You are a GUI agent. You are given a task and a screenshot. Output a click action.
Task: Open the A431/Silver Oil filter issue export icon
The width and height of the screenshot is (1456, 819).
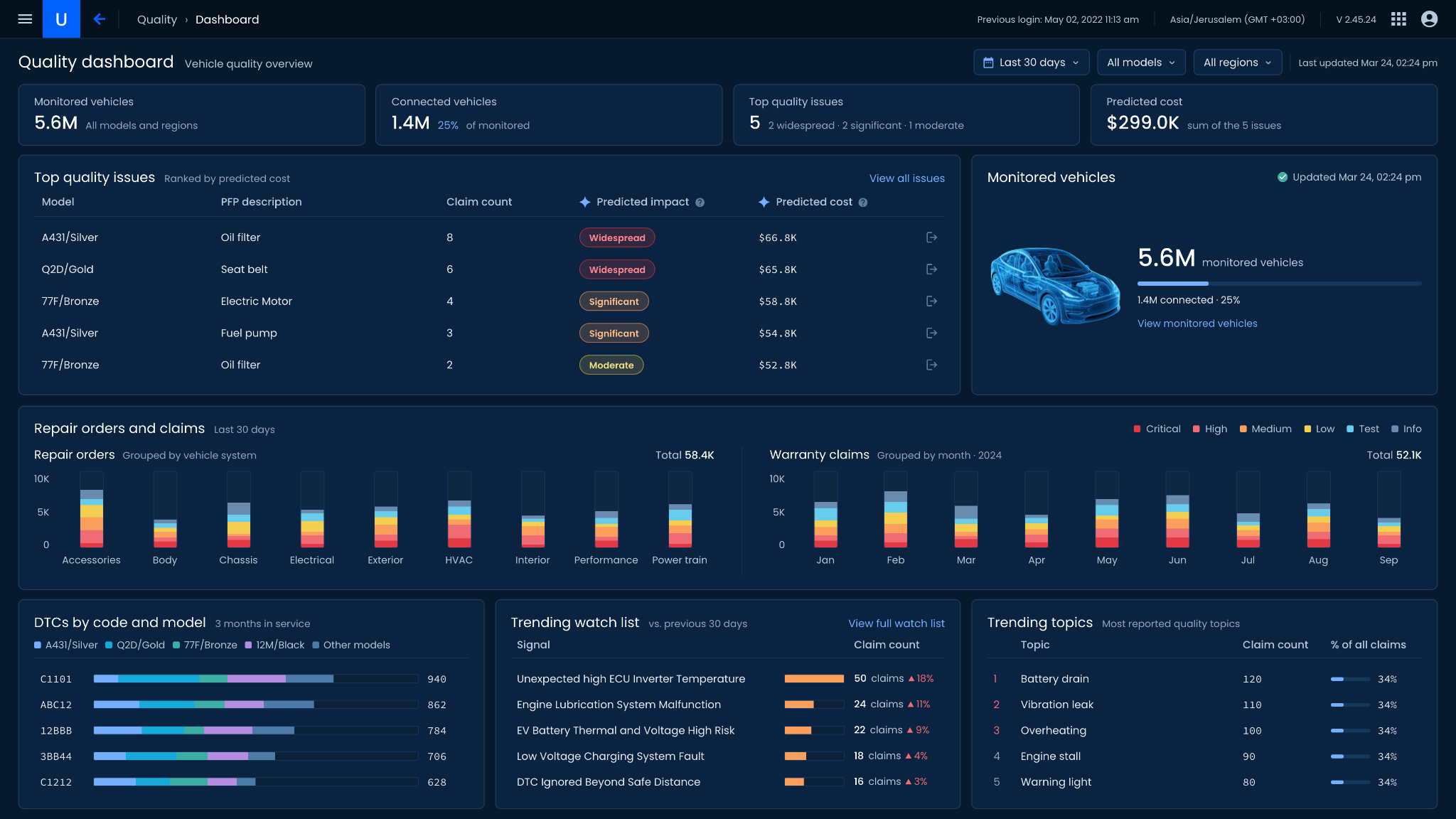pos(931,237)
